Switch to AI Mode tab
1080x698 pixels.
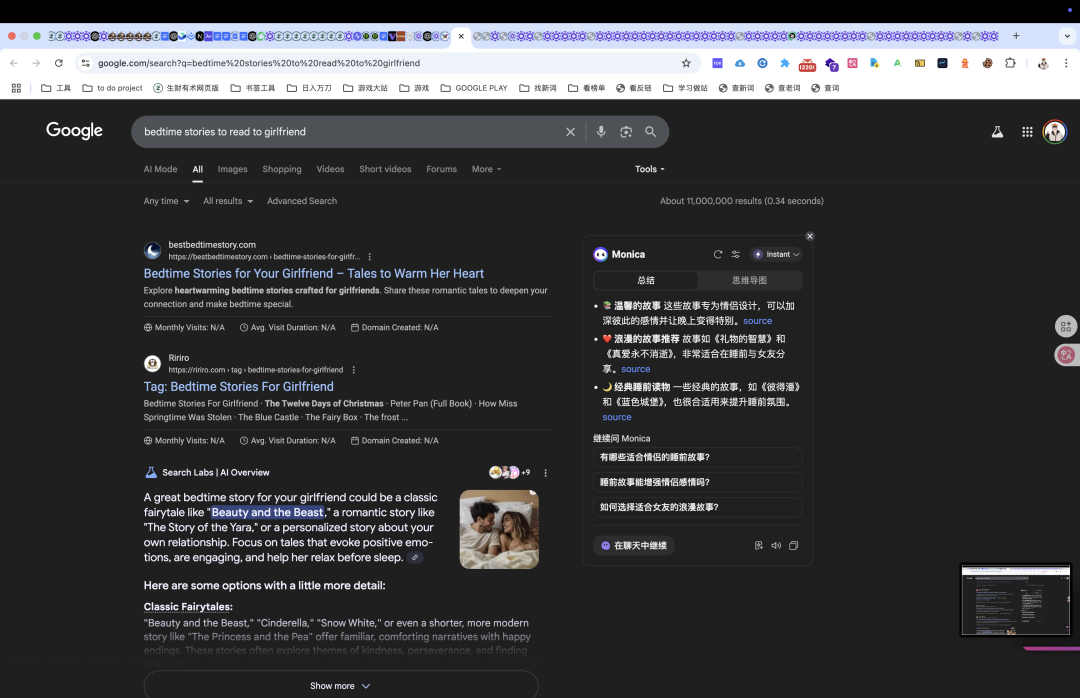160,169
